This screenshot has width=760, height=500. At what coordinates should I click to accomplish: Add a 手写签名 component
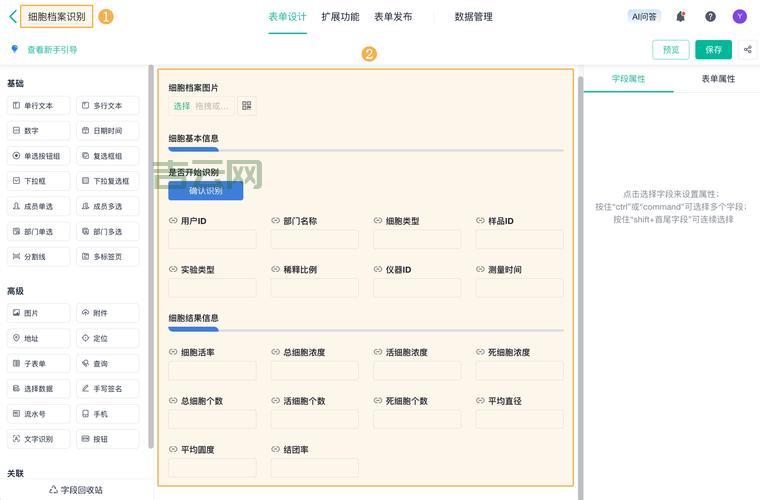click(x=108, y=389)
